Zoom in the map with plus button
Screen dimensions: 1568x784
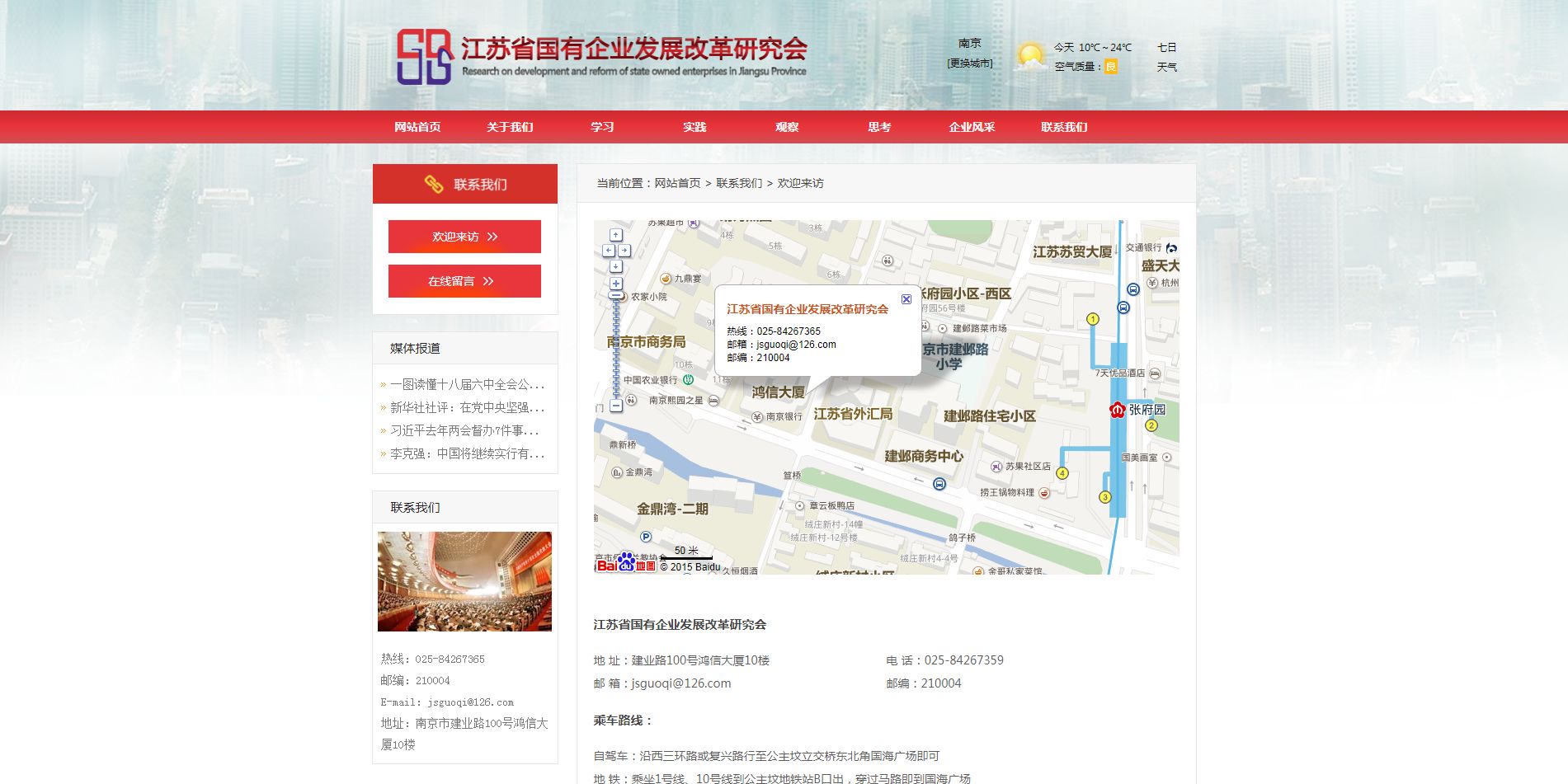615,283
